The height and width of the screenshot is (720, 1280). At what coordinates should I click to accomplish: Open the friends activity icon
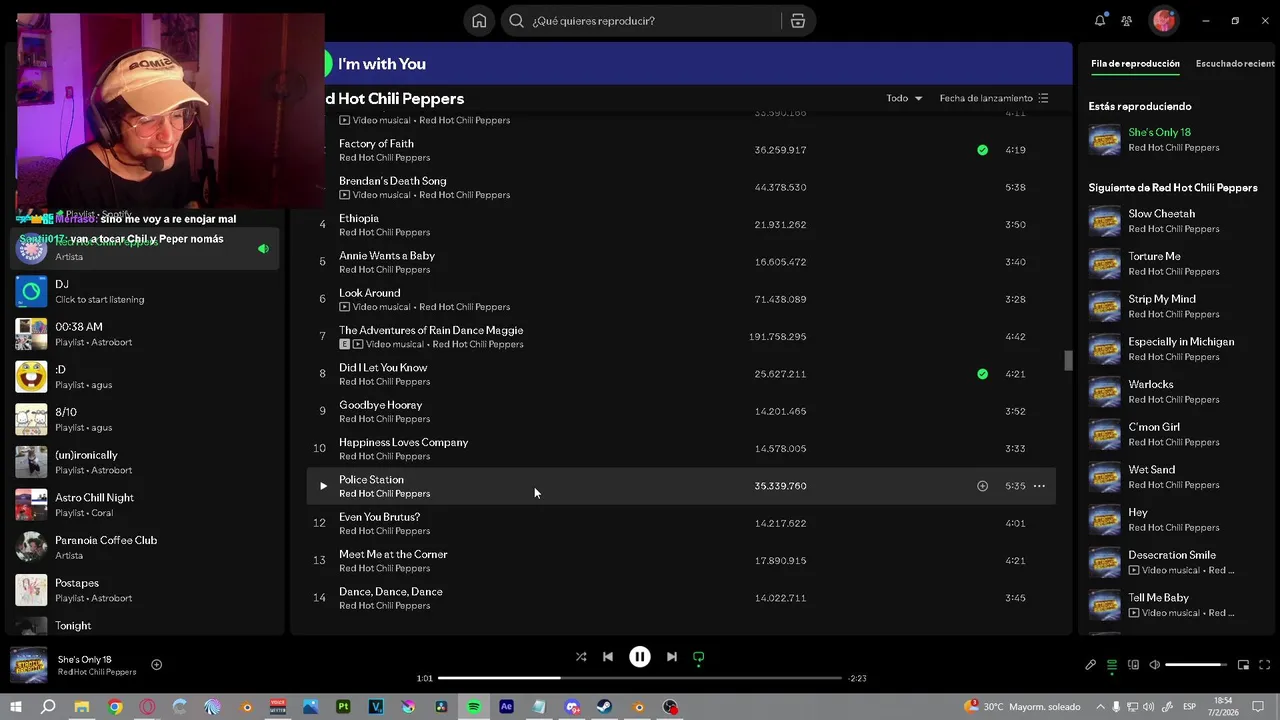1127,21
